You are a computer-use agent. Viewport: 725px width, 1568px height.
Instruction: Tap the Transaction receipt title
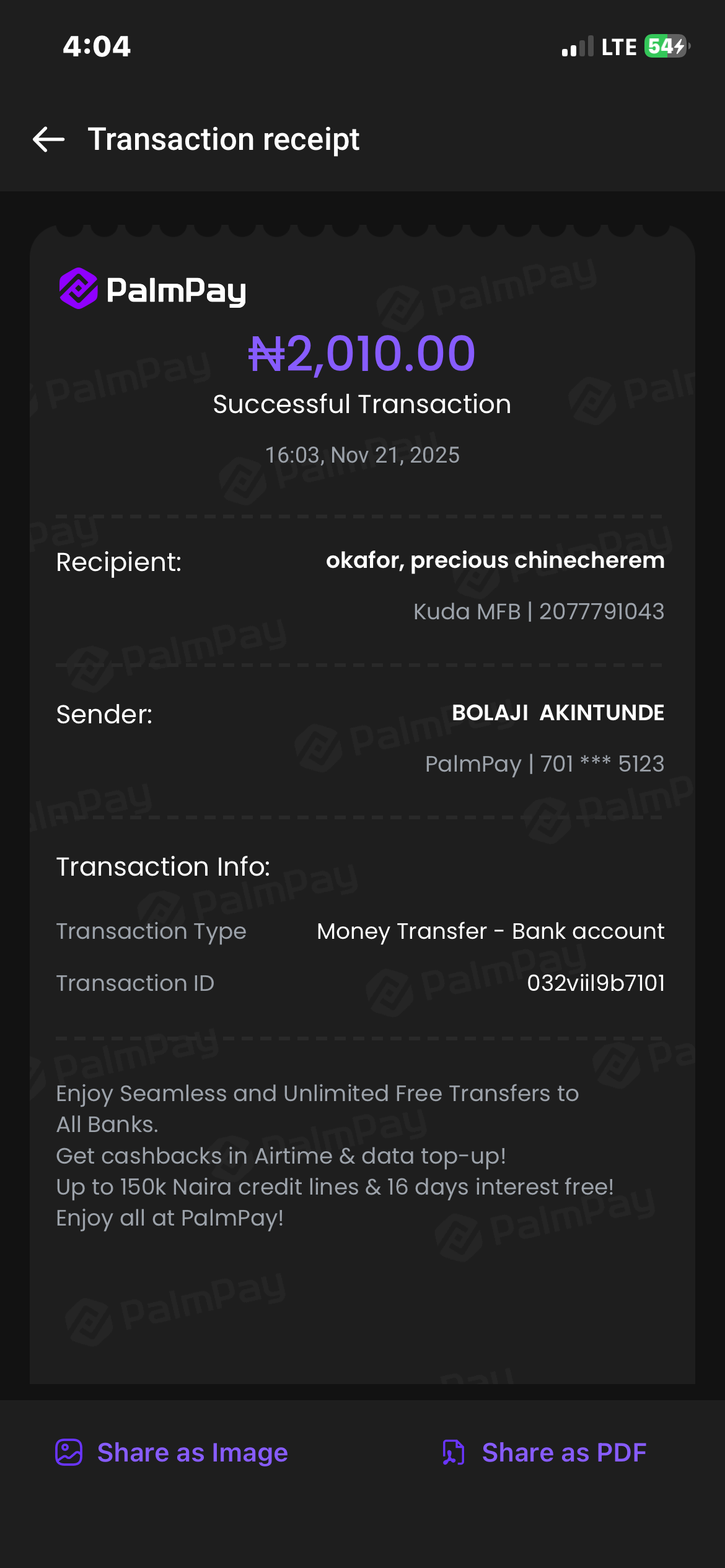(x=223, y=139)
